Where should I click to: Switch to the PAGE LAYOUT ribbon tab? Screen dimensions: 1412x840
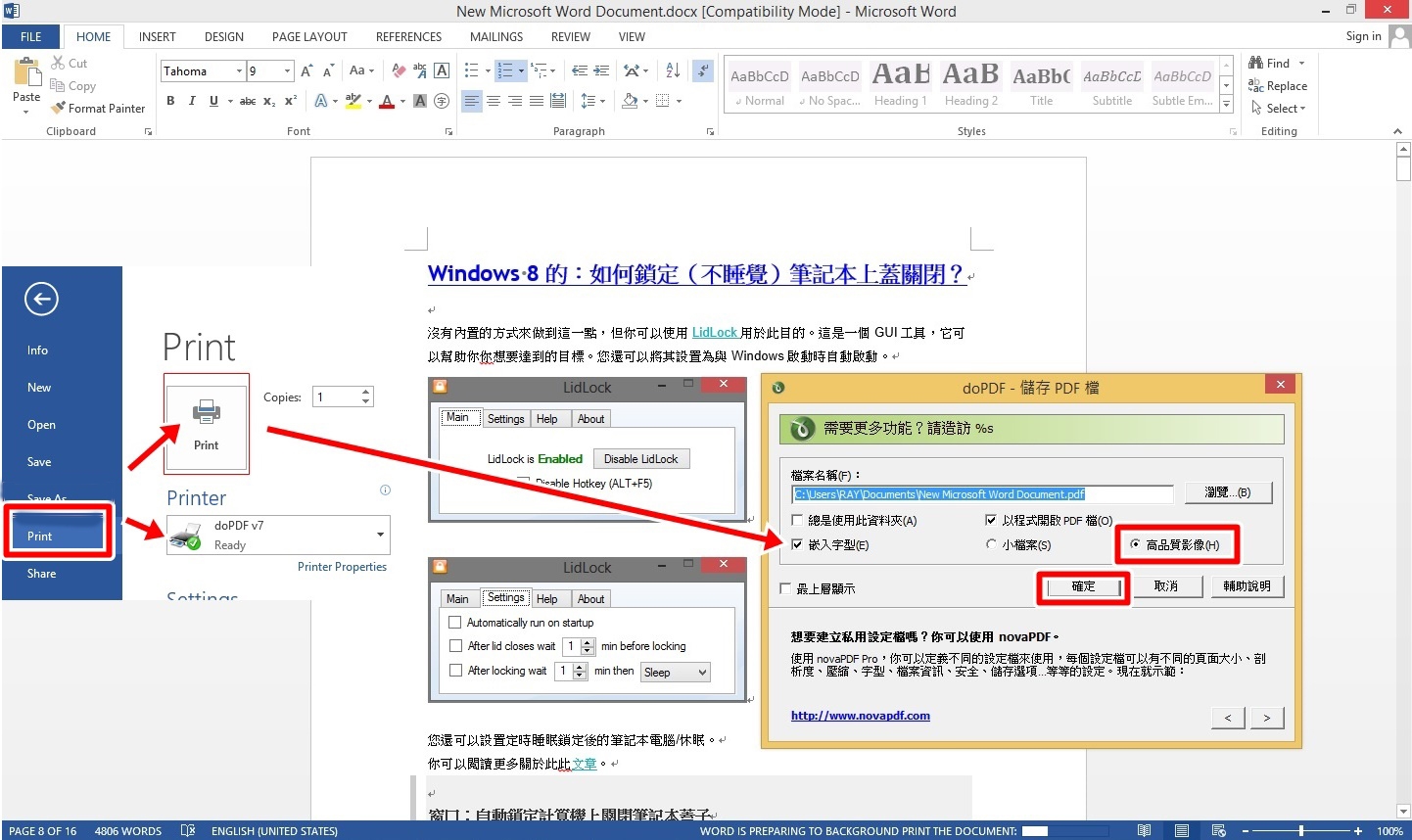[309, 37]
